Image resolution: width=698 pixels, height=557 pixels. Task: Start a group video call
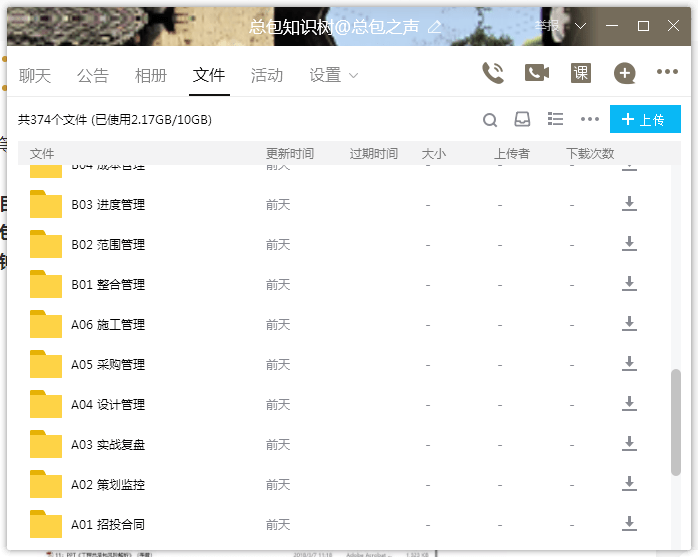[x=537, y=72]
